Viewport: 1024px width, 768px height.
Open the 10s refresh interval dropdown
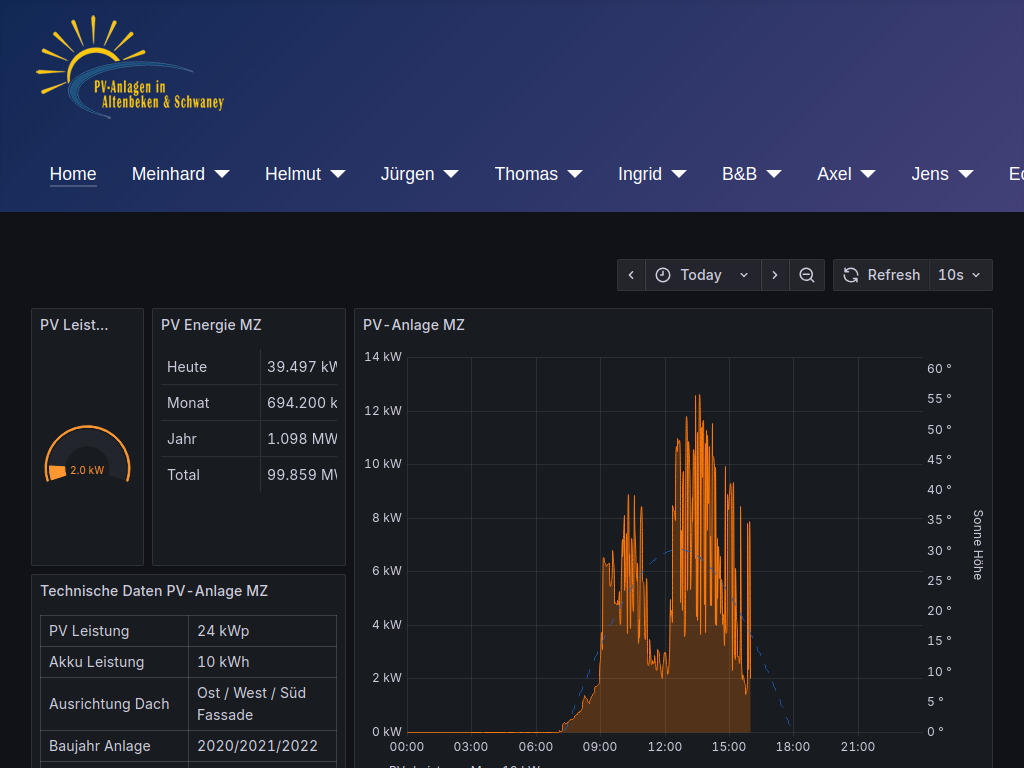(x=960, y=275)
